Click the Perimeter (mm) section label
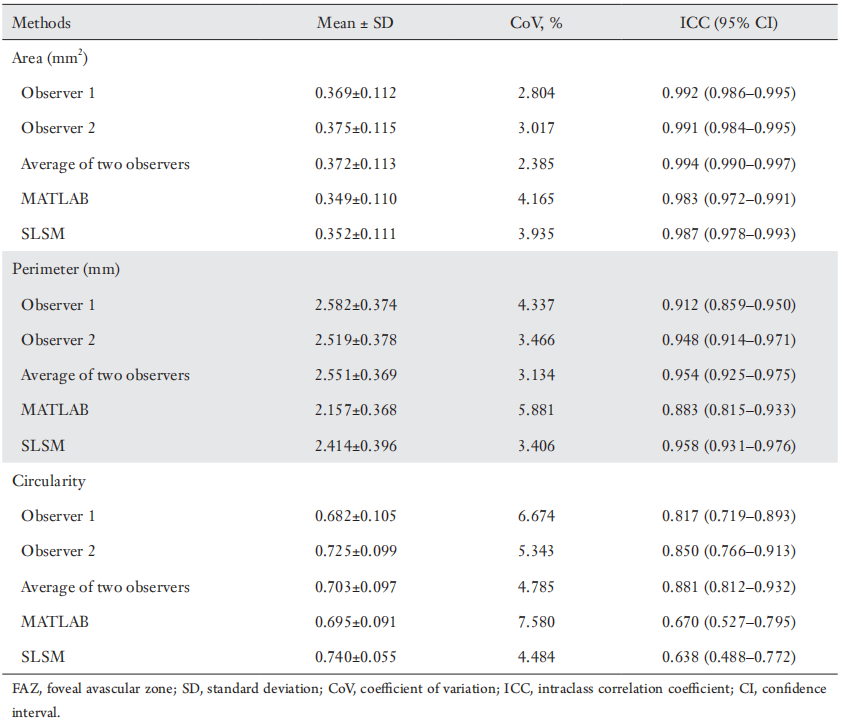Screen dimensions: 841x721 coord(66,269)
